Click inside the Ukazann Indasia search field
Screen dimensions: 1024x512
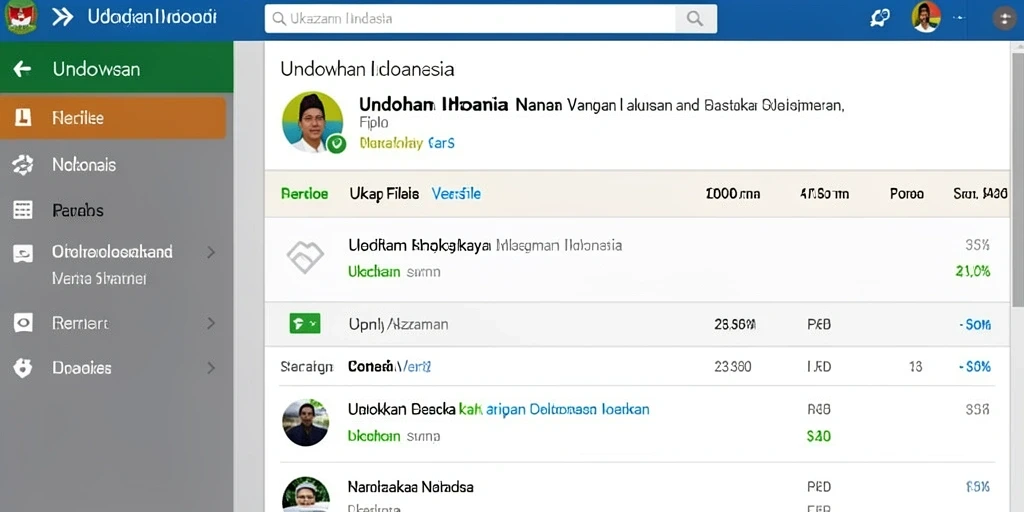point(469,18)
